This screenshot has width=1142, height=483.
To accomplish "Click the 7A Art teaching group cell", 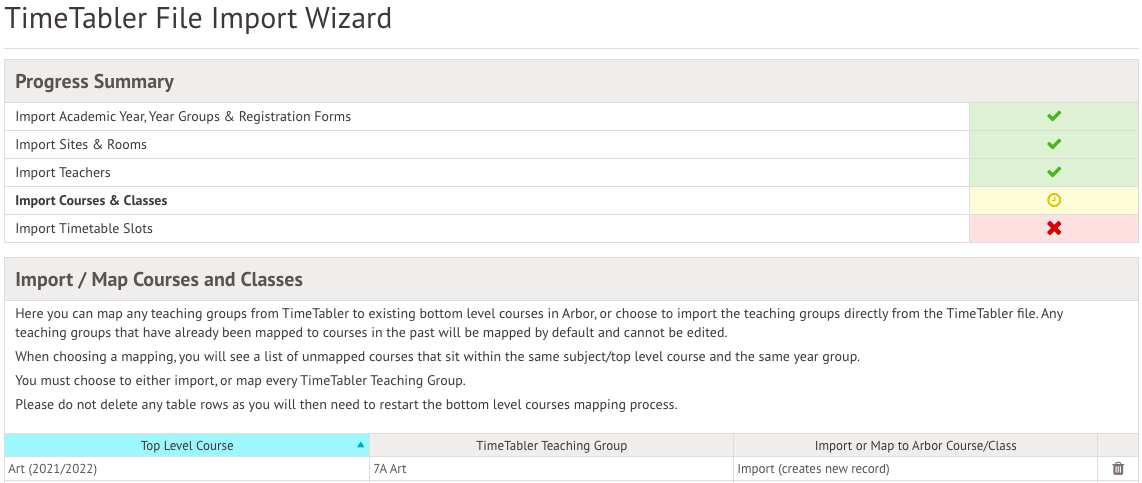I will point(392,469).
